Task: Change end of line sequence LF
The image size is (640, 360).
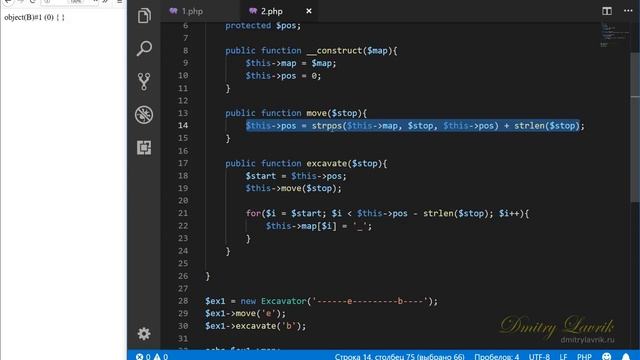Action: tap(563, 356)
